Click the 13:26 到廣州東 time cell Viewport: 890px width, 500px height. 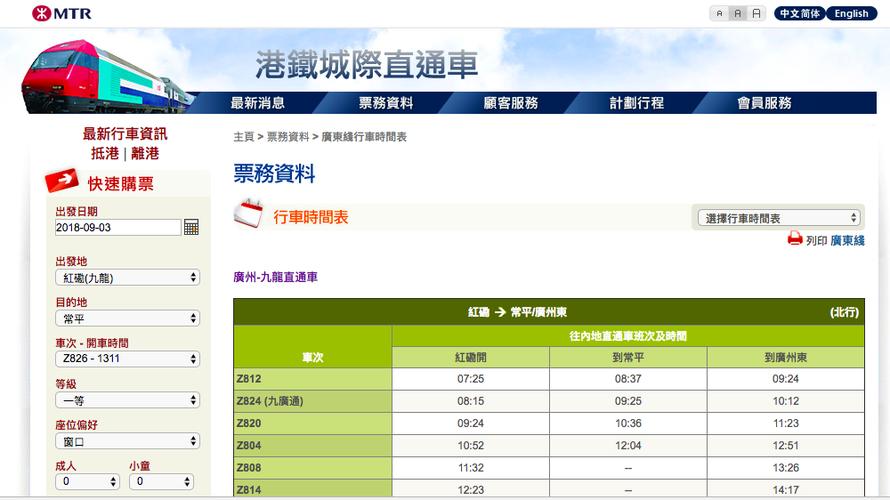click(786, 468)
